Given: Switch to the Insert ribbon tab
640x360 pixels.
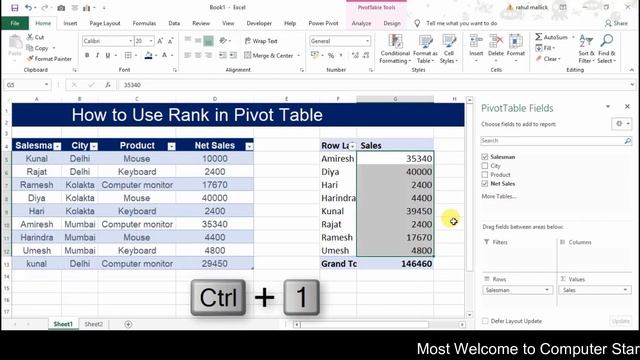Looking at the screenshot, I should [x=70, y=23].
